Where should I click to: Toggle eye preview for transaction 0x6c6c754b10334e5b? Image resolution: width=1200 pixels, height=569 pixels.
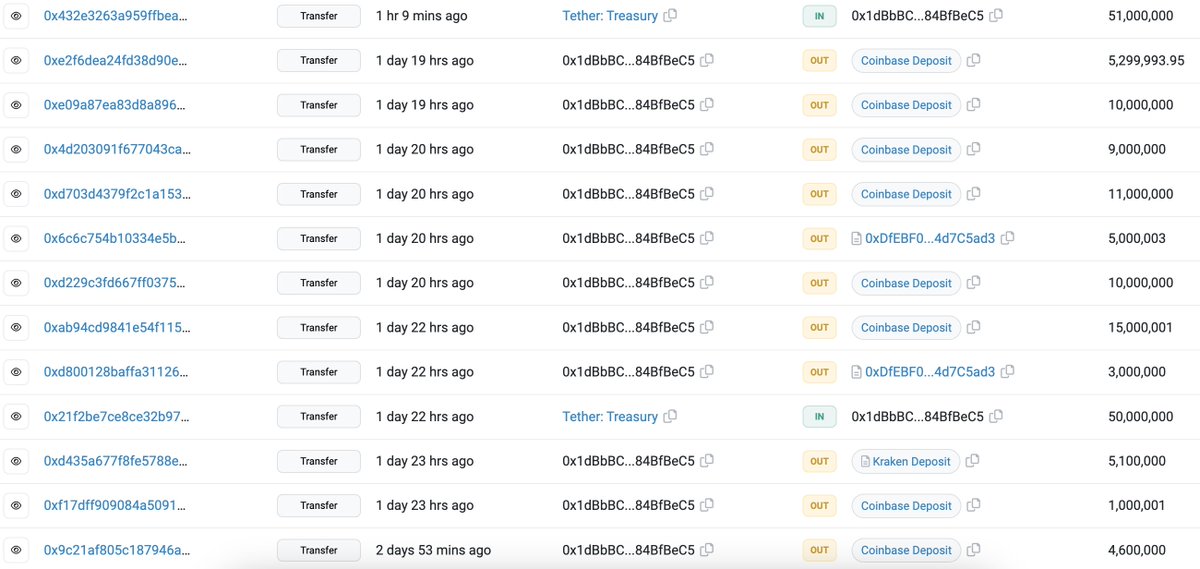16,238
